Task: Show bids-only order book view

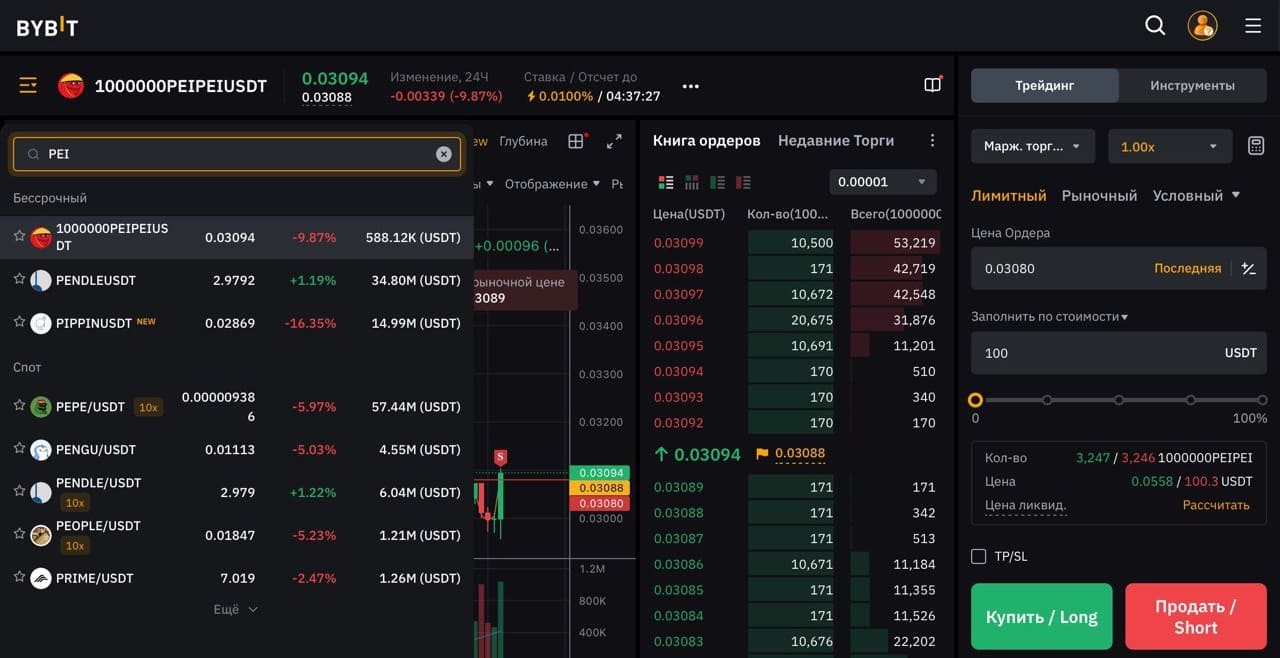Action: coord(717,182)
